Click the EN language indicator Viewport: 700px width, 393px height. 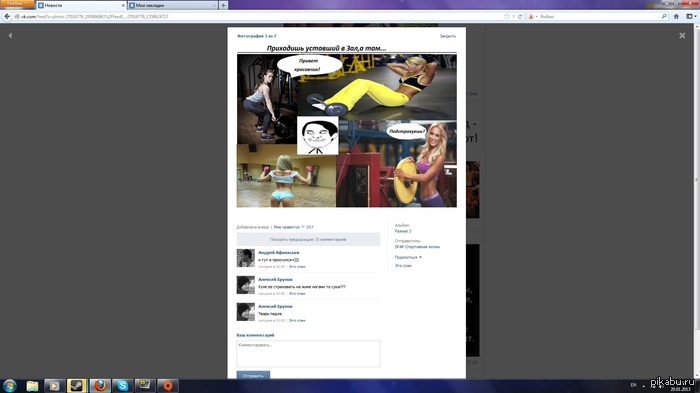coord(633,385)
